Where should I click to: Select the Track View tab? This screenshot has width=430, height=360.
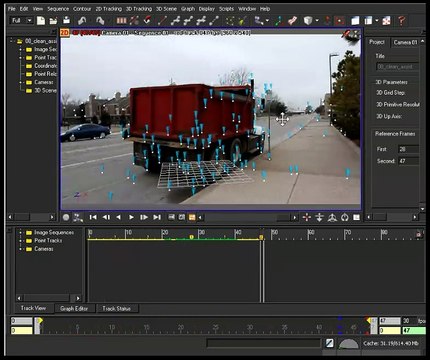[x=33, y=308]
